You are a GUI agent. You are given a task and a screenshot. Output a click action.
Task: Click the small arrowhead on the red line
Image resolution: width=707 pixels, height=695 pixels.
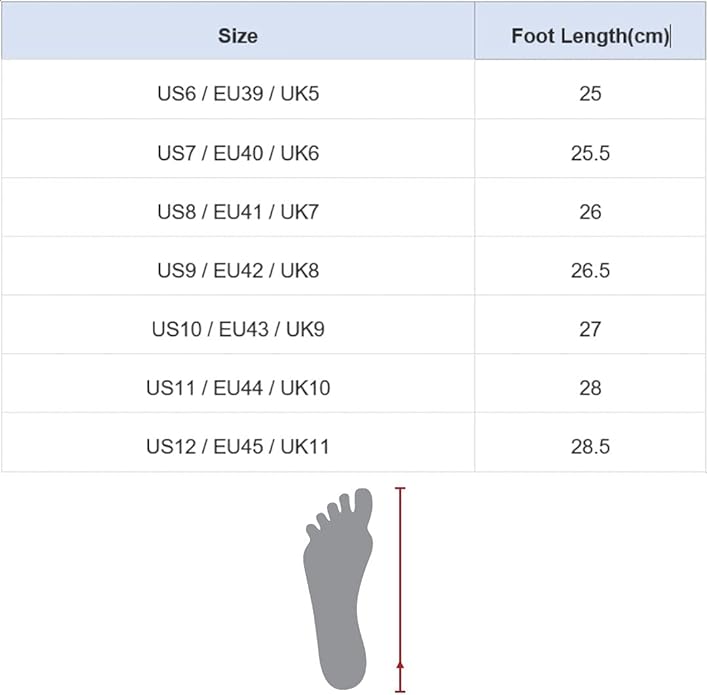click(x=400, y=663)
